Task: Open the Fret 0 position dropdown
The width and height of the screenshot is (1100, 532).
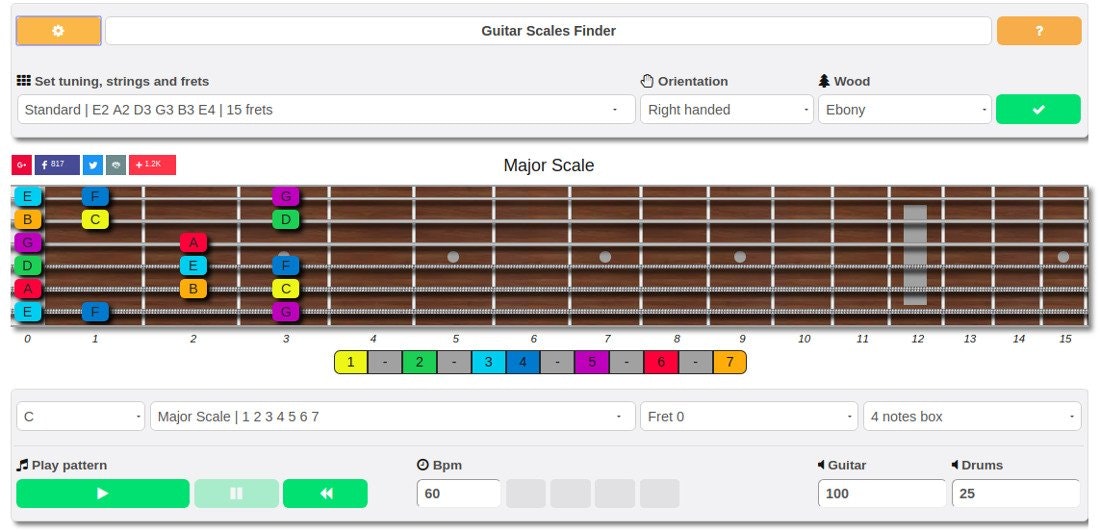Action: coord(749,416)
